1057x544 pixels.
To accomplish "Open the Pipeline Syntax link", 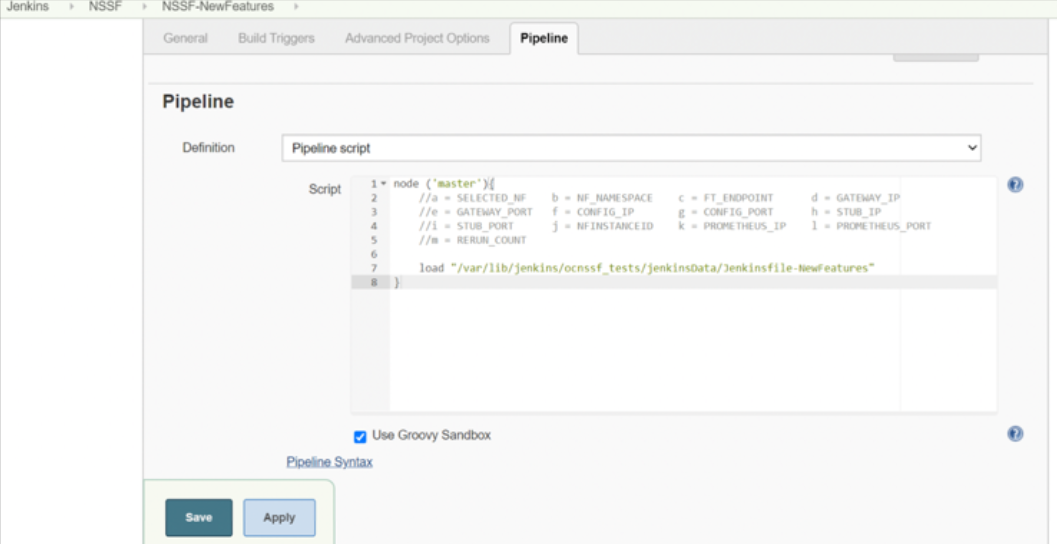I will coord(330,462).
